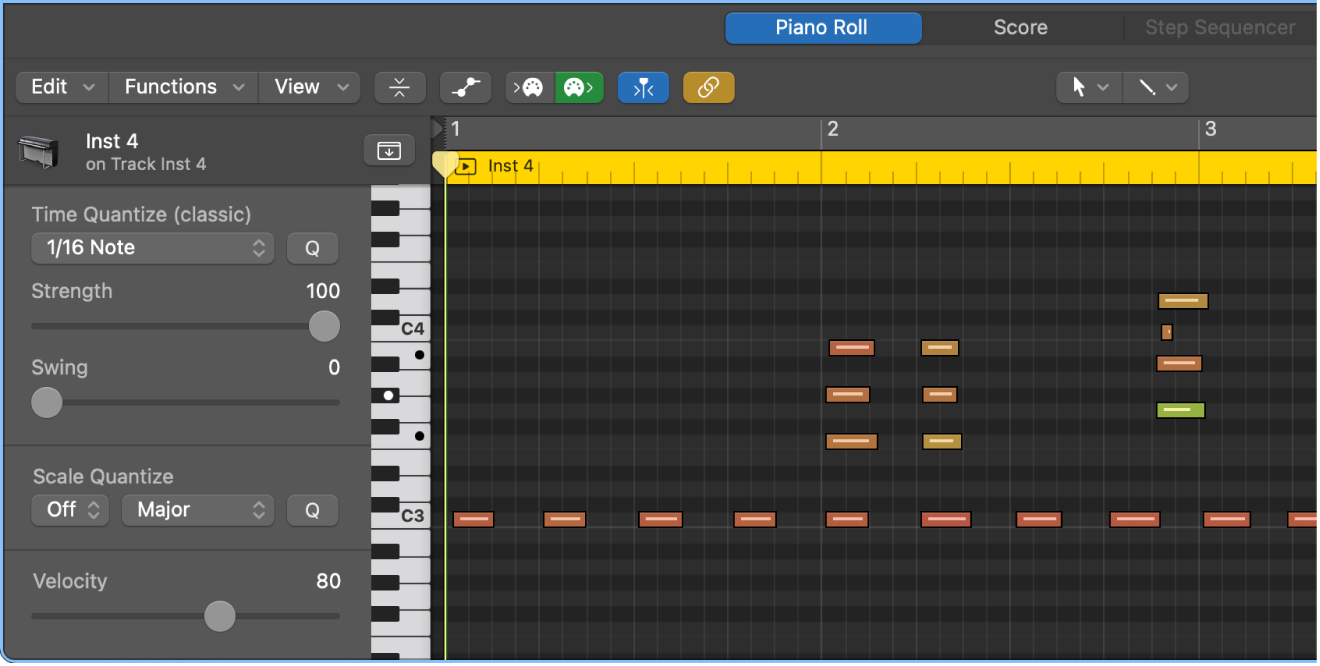
Task: Click the MIDI In palette icon
Action: click(x=531, y=88)
